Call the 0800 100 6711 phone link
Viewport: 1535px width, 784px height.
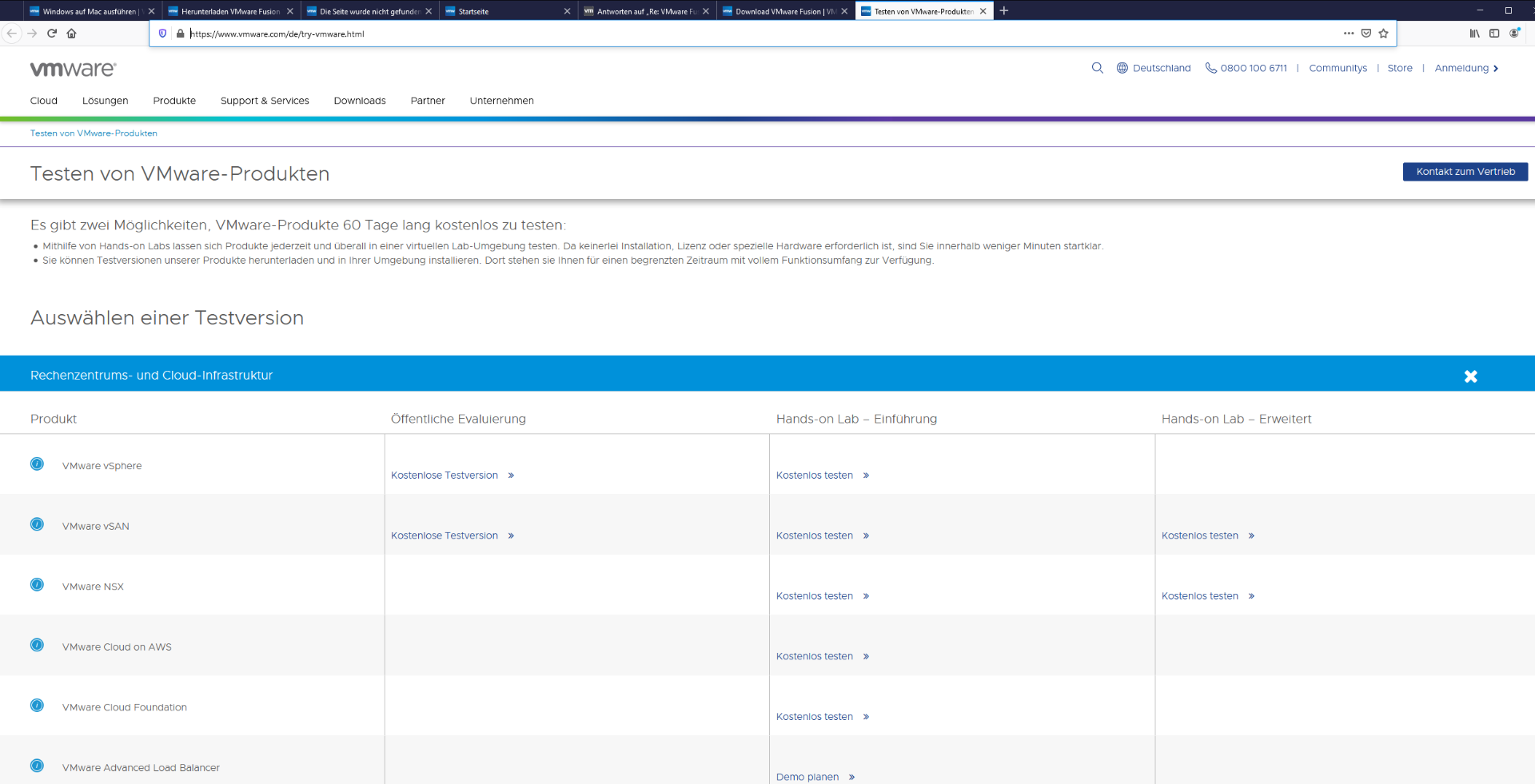click(1246, 68)
